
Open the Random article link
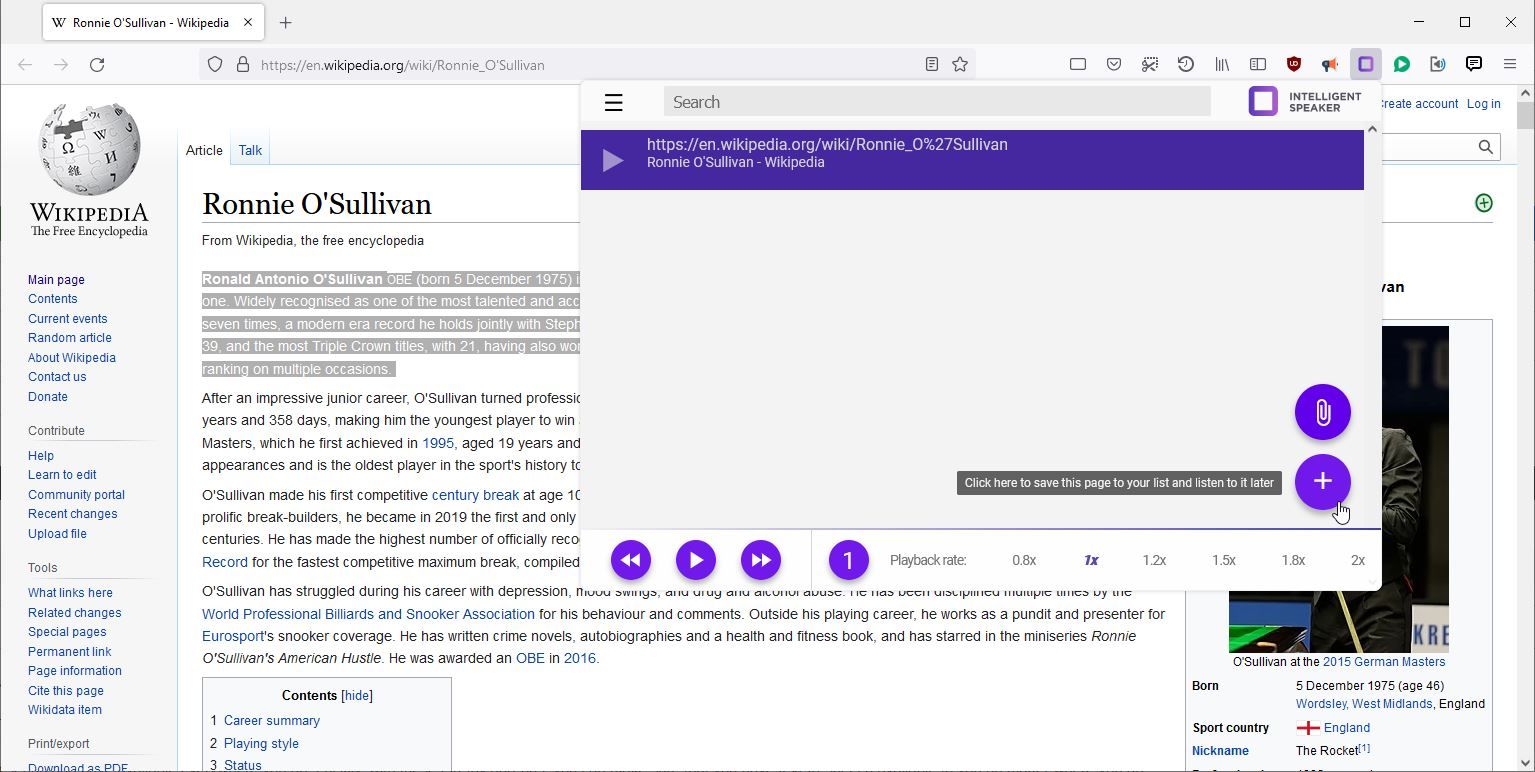69,338
